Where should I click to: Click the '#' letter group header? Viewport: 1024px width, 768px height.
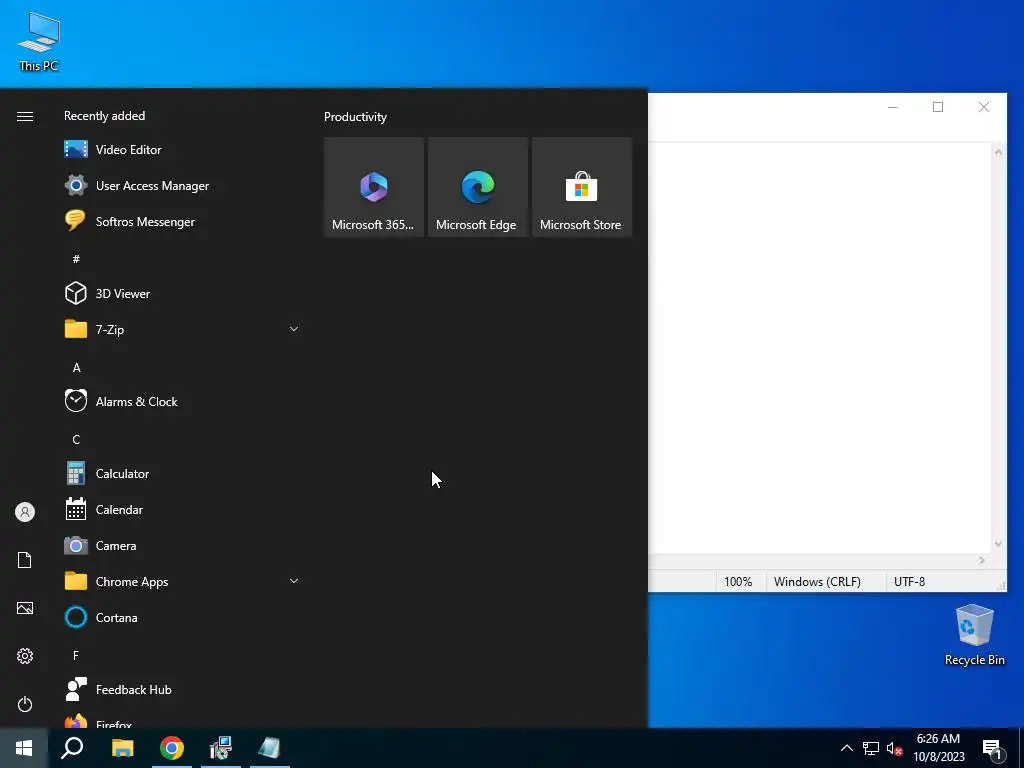[76, 259]
